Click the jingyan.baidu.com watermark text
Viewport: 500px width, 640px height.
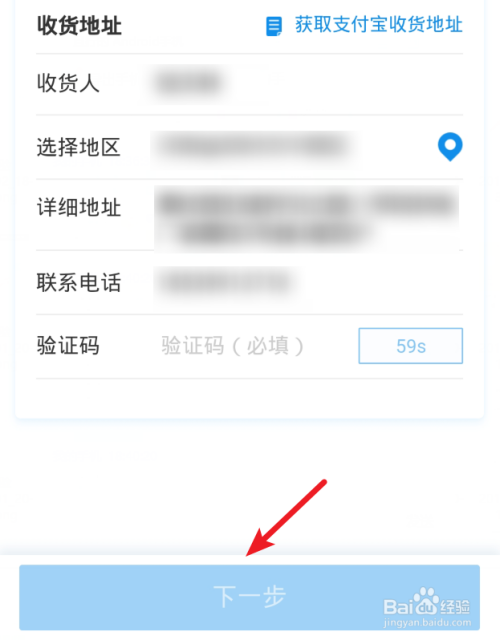tap(427, 623)
